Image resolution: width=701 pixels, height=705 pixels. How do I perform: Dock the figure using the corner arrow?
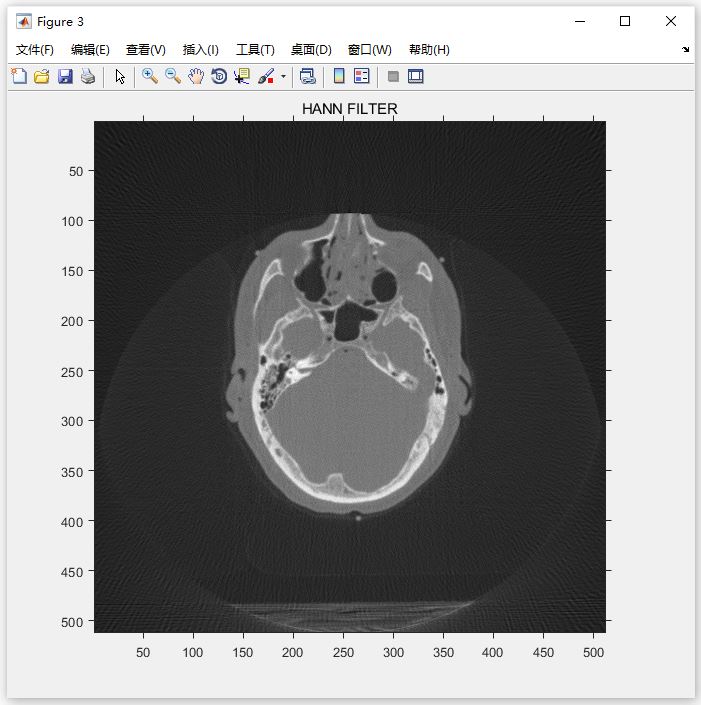pos(685,49)
